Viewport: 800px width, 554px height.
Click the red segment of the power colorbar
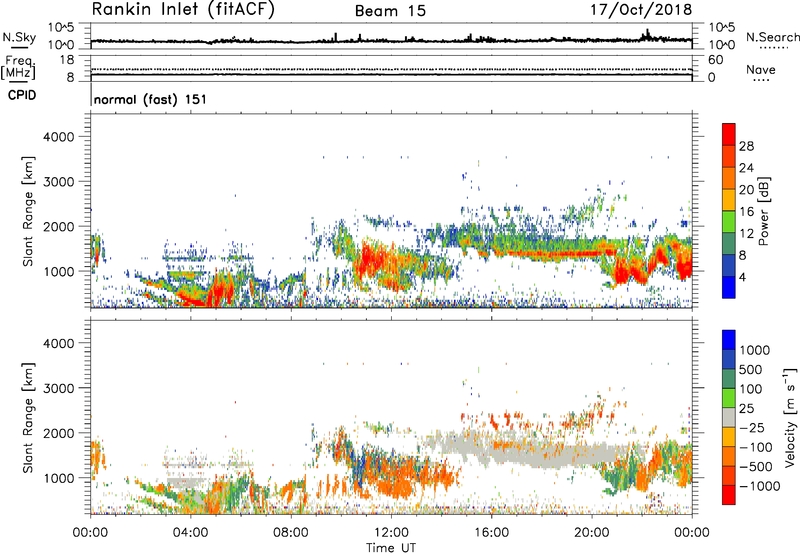click(x=729, y=134)
